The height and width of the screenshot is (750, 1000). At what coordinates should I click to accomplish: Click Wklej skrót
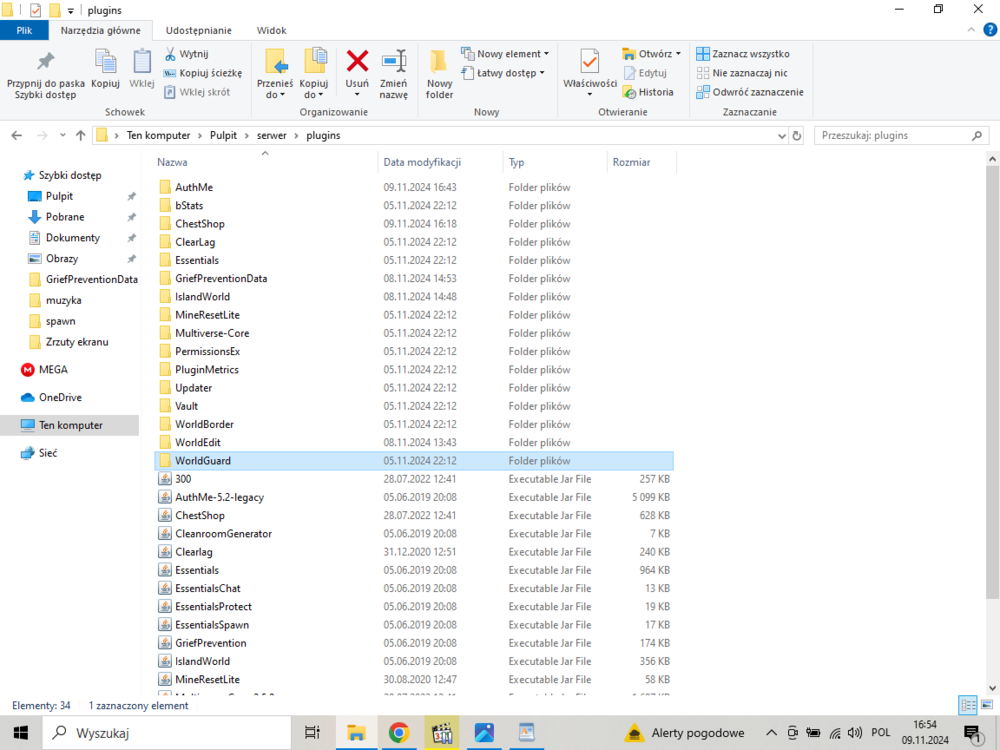click(x=196, y=92)
